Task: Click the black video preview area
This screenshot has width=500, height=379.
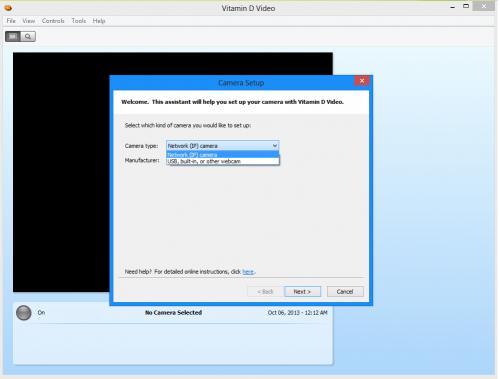Action: [62, 172]
